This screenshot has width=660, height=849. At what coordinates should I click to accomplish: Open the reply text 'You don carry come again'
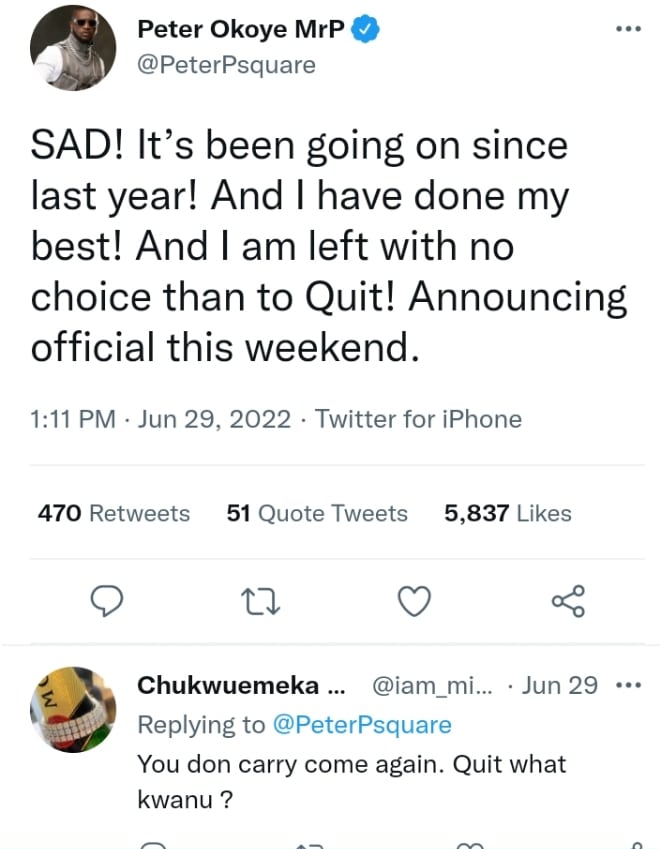pos(351,765)
